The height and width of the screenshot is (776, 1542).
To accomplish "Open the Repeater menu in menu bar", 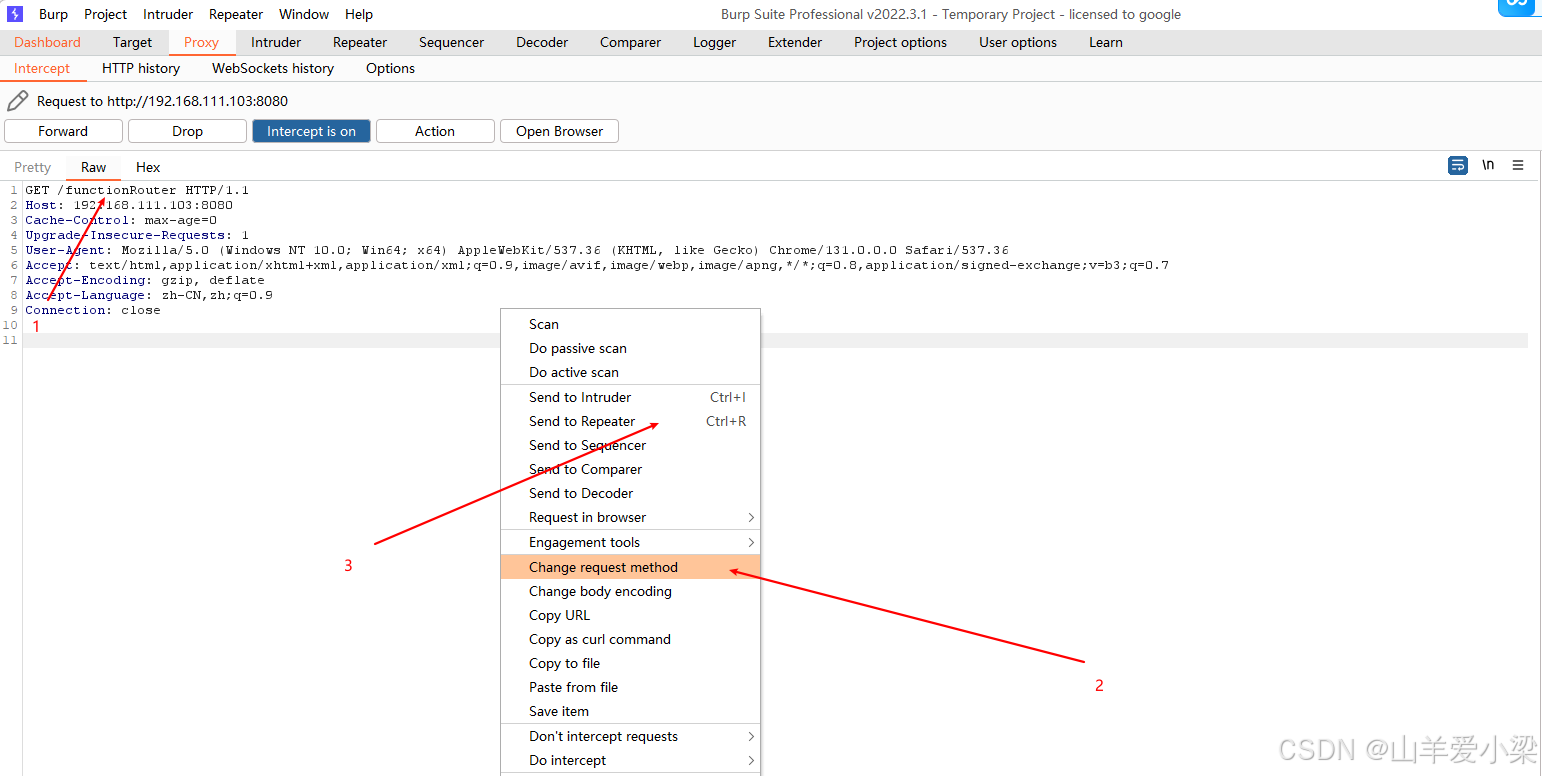I will click(236, 14).
